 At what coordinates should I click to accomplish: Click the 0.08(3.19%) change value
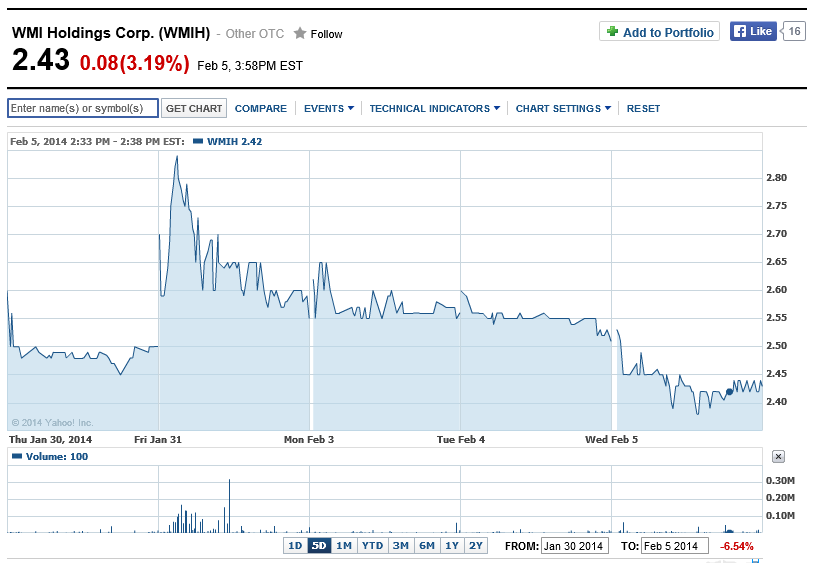pyautogui.click(x=135, y=63)
